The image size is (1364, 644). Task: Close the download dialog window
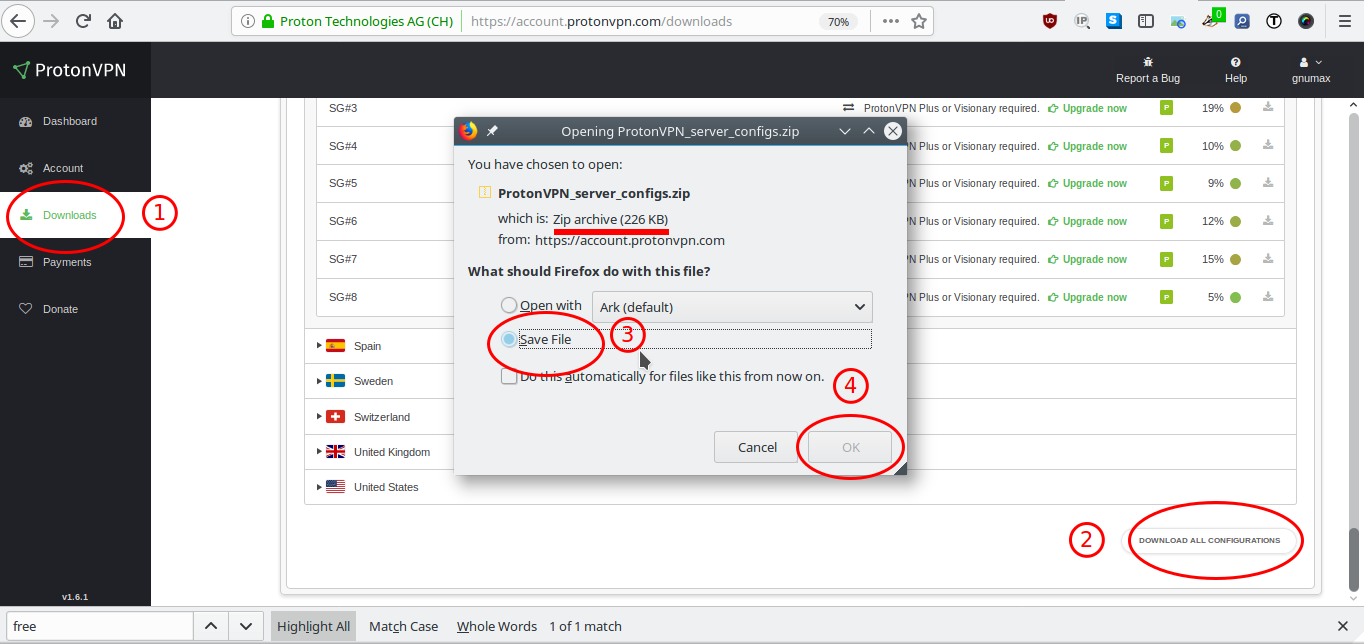coord(893,131)
